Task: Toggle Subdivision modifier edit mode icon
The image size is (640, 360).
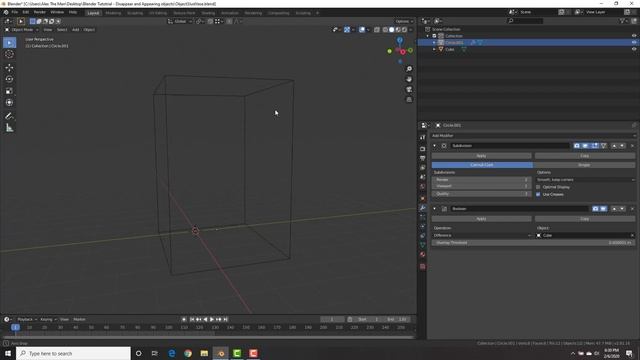Action: pos(595,146)
